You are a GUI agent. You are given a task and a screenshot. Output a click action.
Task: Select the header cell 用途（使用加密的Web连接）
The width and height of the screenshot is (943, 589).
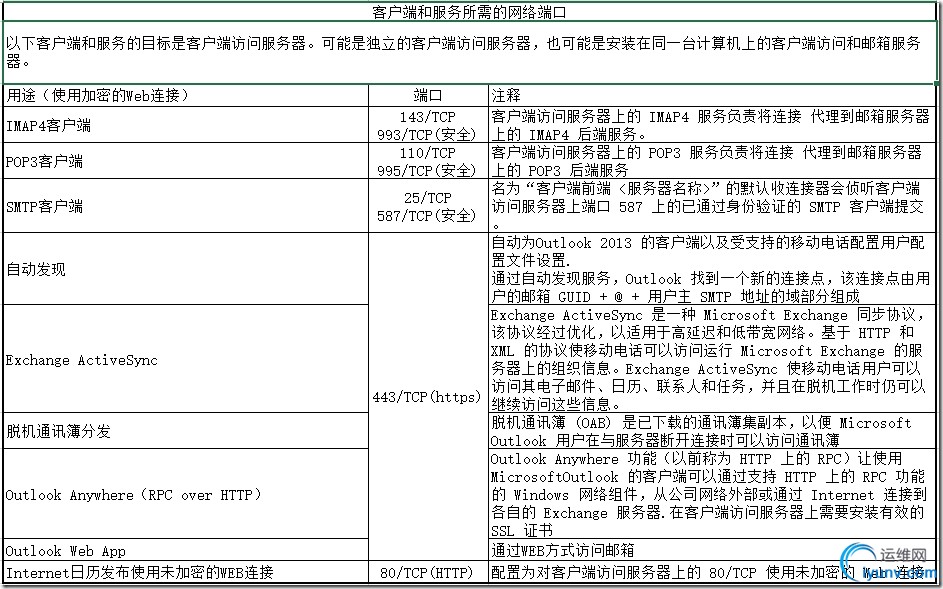(186, 95)
